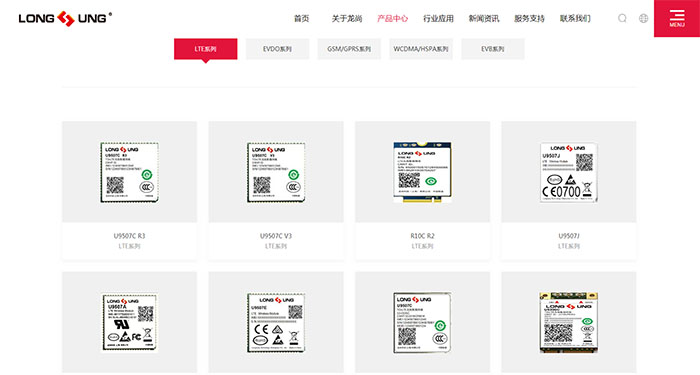Open the WCDMA/HSPA系列 tab

[x=421, y=49]
